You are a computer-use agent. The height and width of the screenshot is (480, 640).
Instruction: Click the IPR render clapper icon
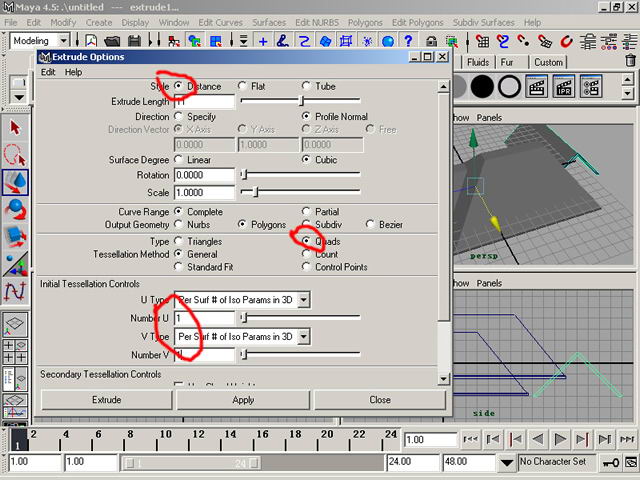click(564, 87)
